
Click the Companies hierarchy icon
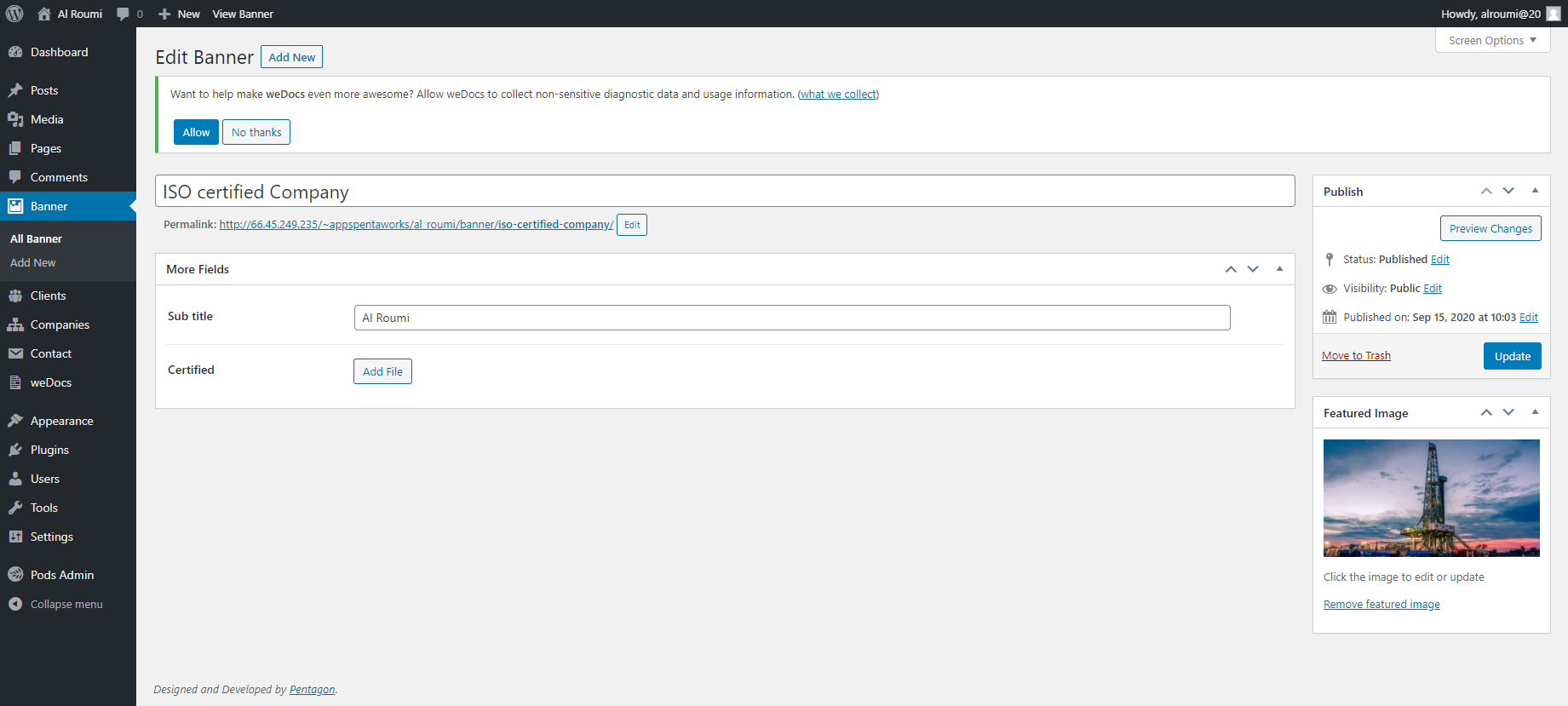[15, 324]
